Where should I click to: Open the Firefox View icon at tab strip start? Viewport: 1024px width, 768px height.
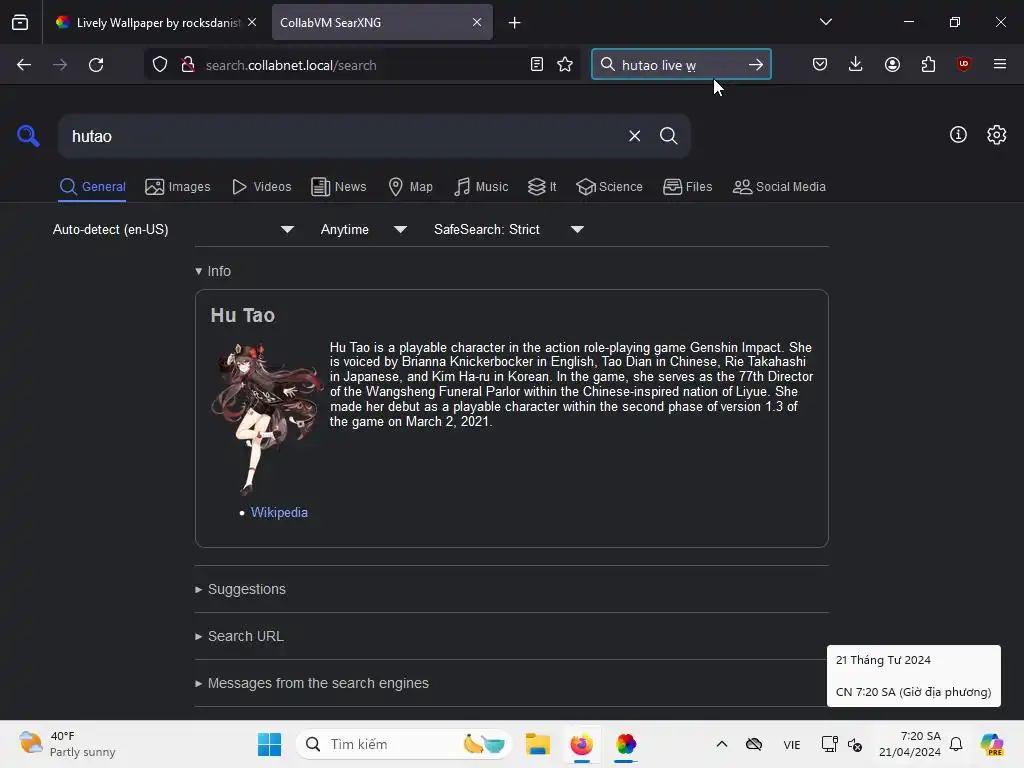coord(20,23)
